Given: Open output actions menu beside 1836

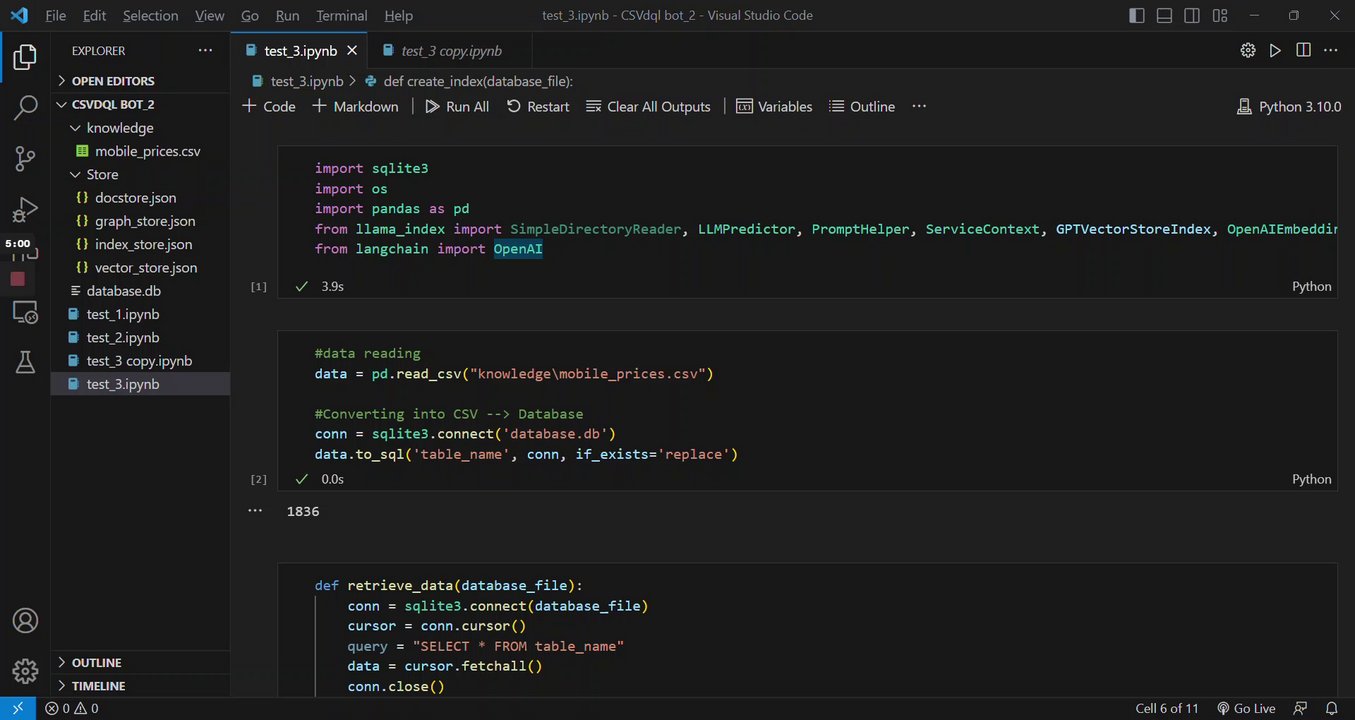Looking at the screenshot, I should point(257,510).
